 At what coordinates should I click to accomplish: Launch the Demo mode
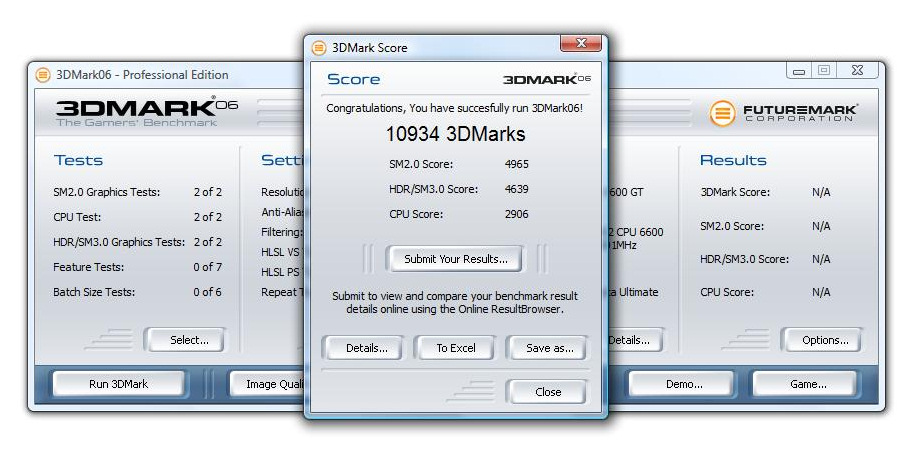[684, 384]
